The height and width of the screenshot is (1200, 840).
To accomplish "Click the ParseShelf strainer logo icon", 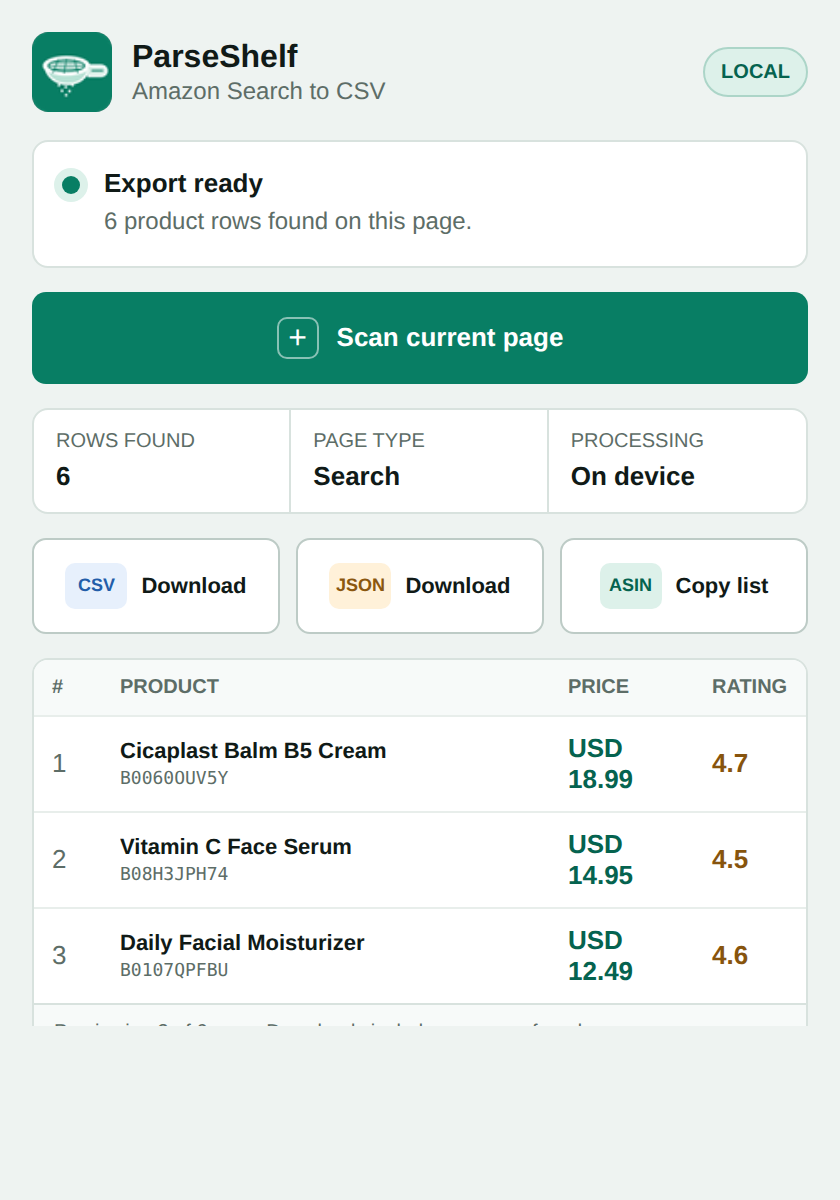I will pyautogui.click(x=72, y=72).
